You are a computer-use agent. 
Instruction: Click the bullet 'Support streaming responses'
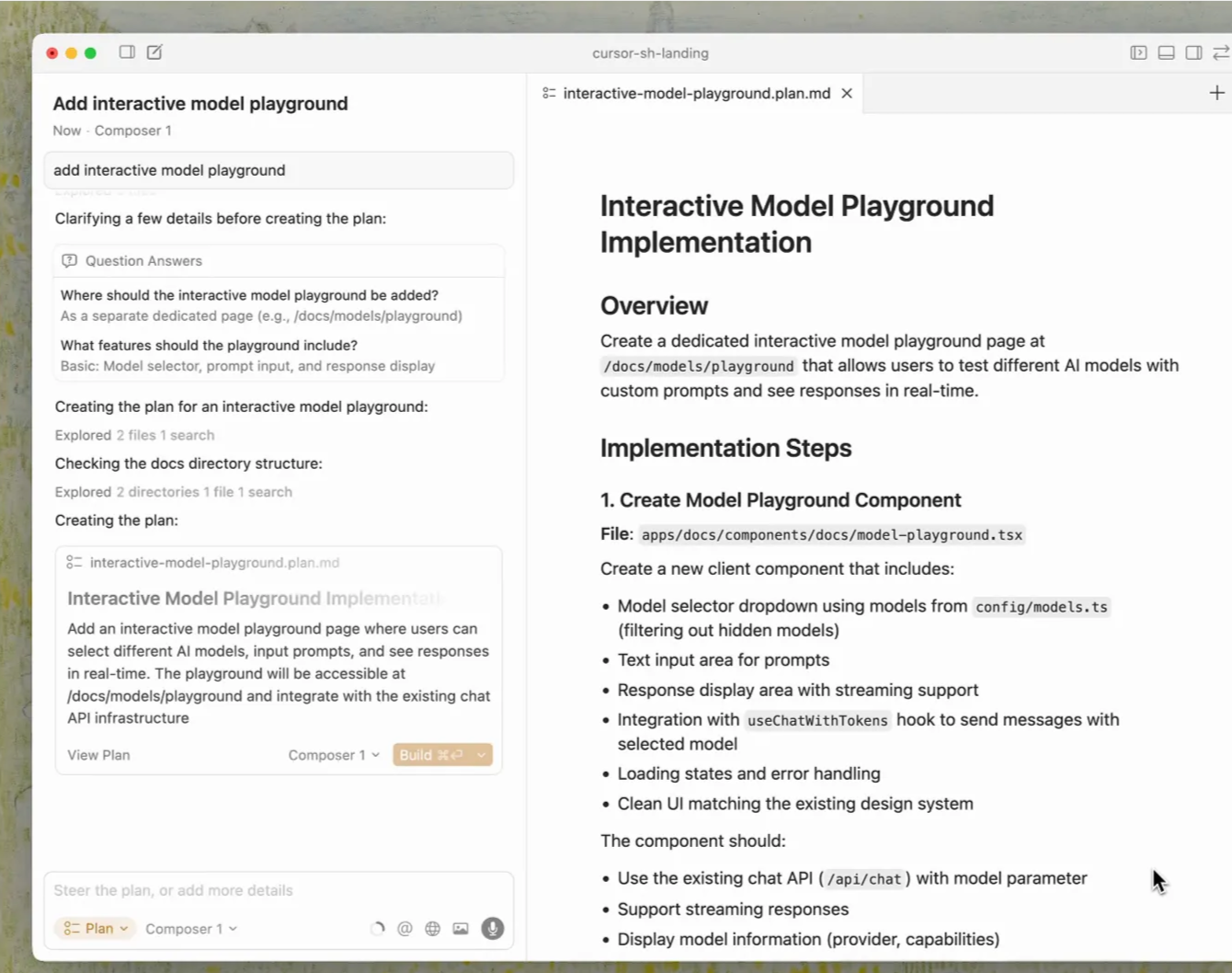[x=733, y=910]
